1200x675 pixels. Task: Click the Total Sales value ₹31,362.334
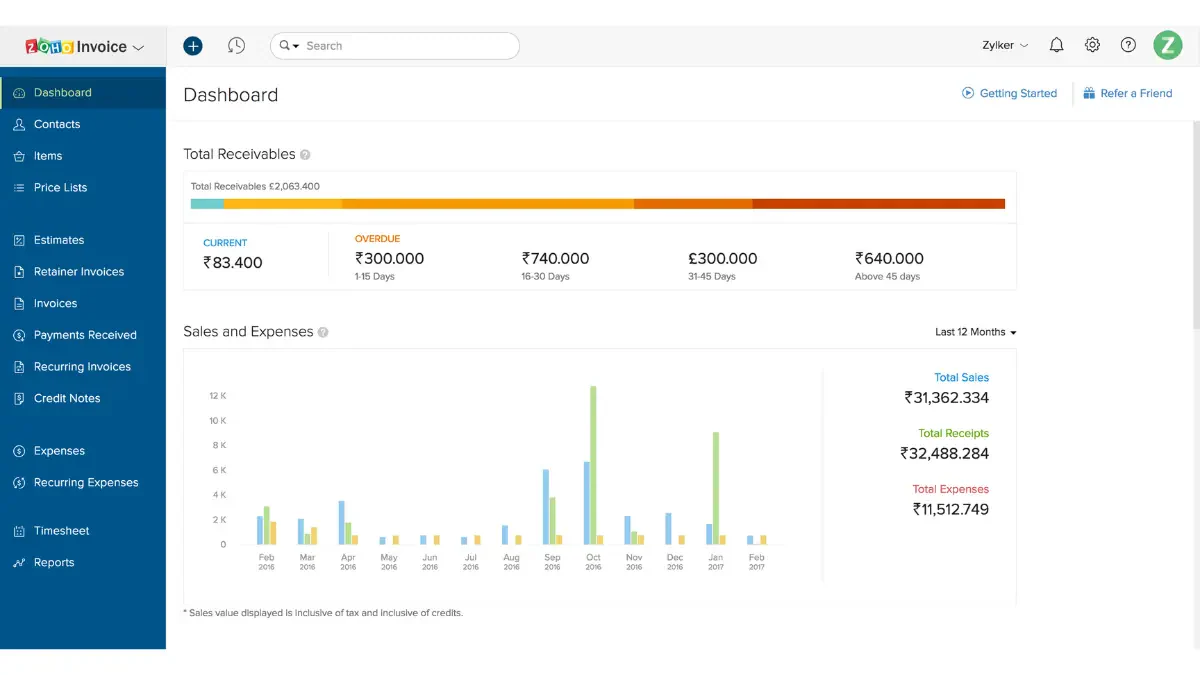pyautogui.click(x=947, y=398)
